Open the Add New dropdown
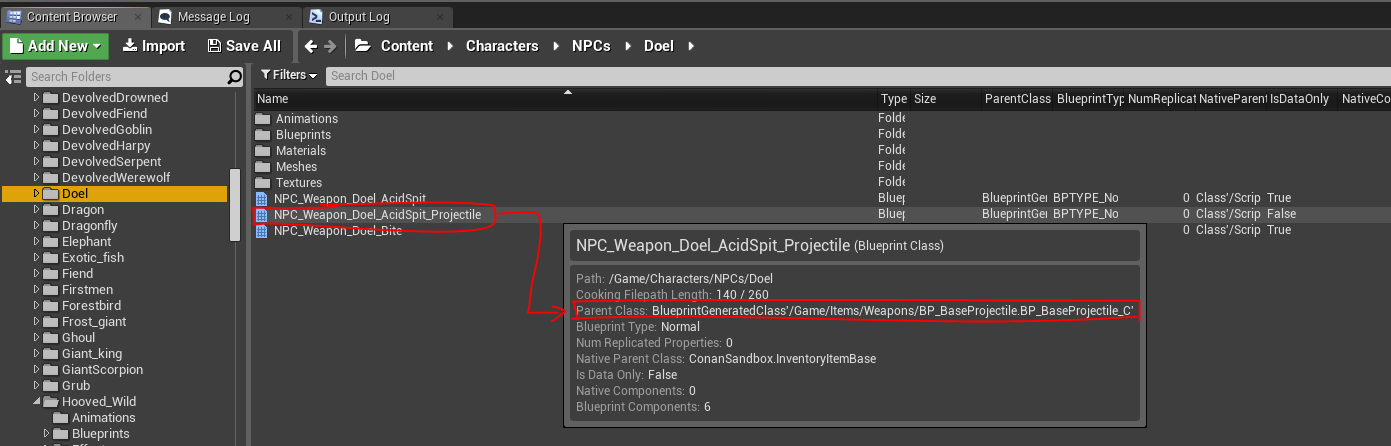1391x446 pixels. click(55, 46)
